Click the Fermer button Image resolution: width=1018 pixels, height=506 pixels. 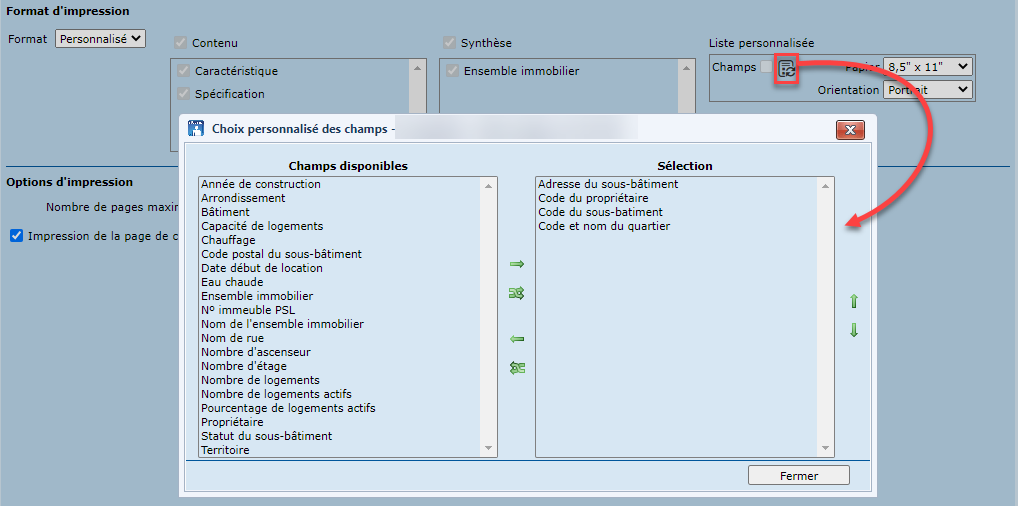click(x=798, y=476)
